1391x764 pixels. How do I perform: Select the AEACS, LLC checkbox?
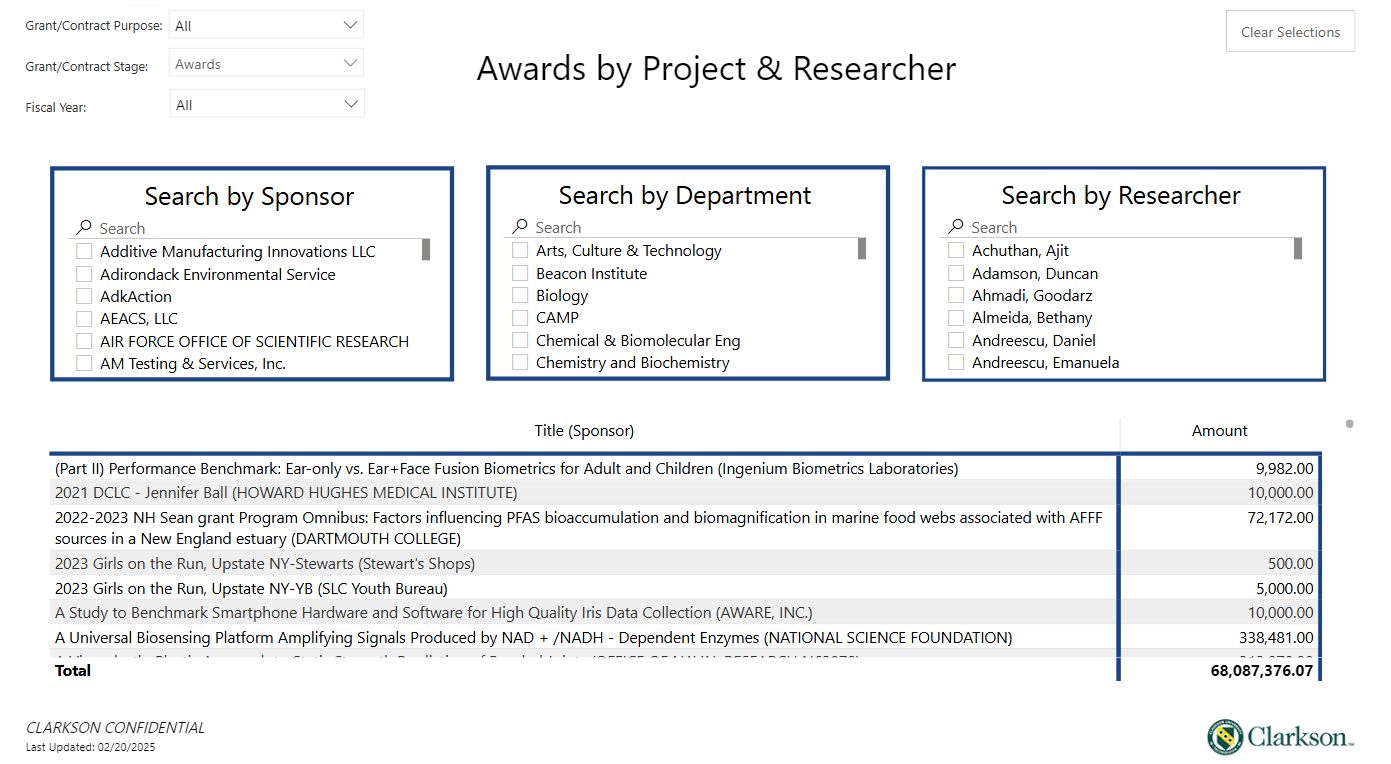coord(84,319)
